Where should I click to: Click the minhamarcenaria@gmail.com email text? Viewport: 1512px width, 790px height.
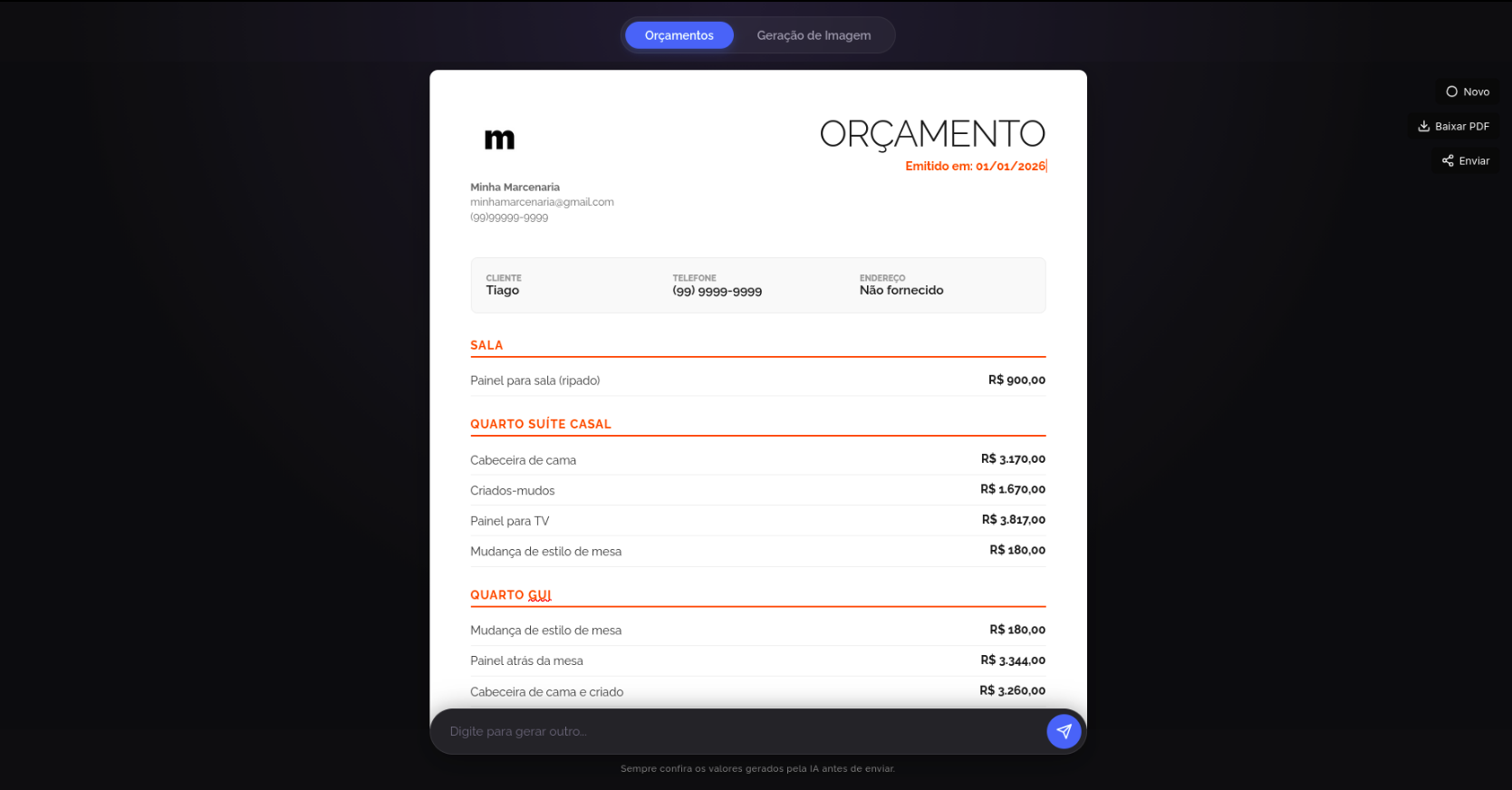click(542, 202)
